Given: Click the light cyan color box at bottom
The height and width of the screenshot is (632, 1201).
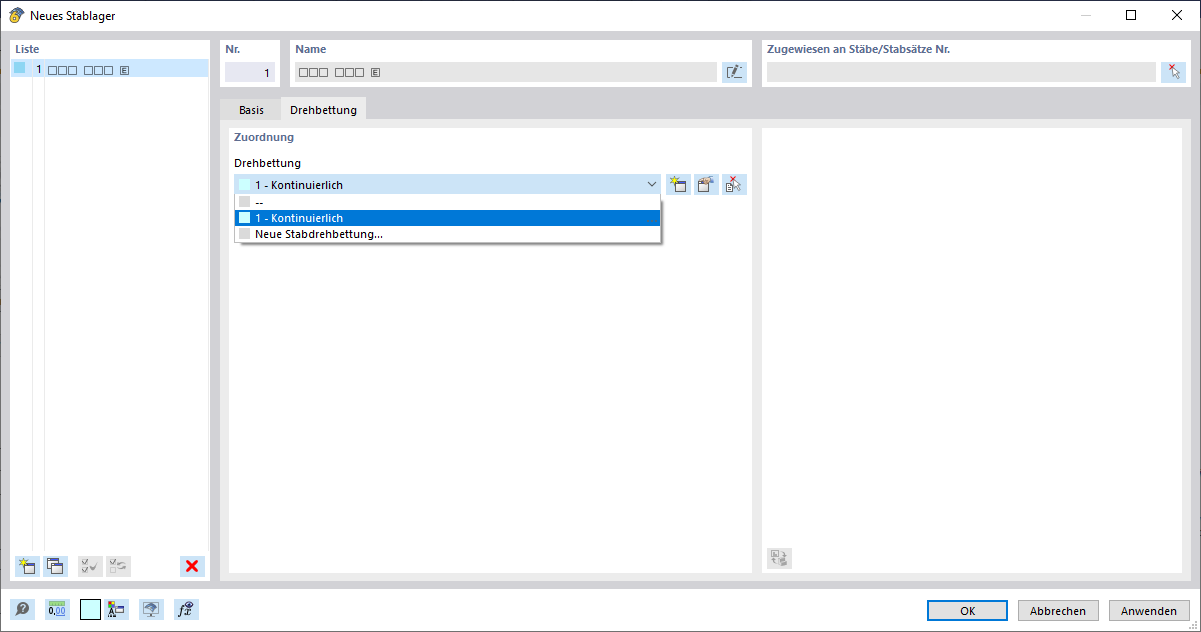Looking at the screenshot, I should coord(91,609).
